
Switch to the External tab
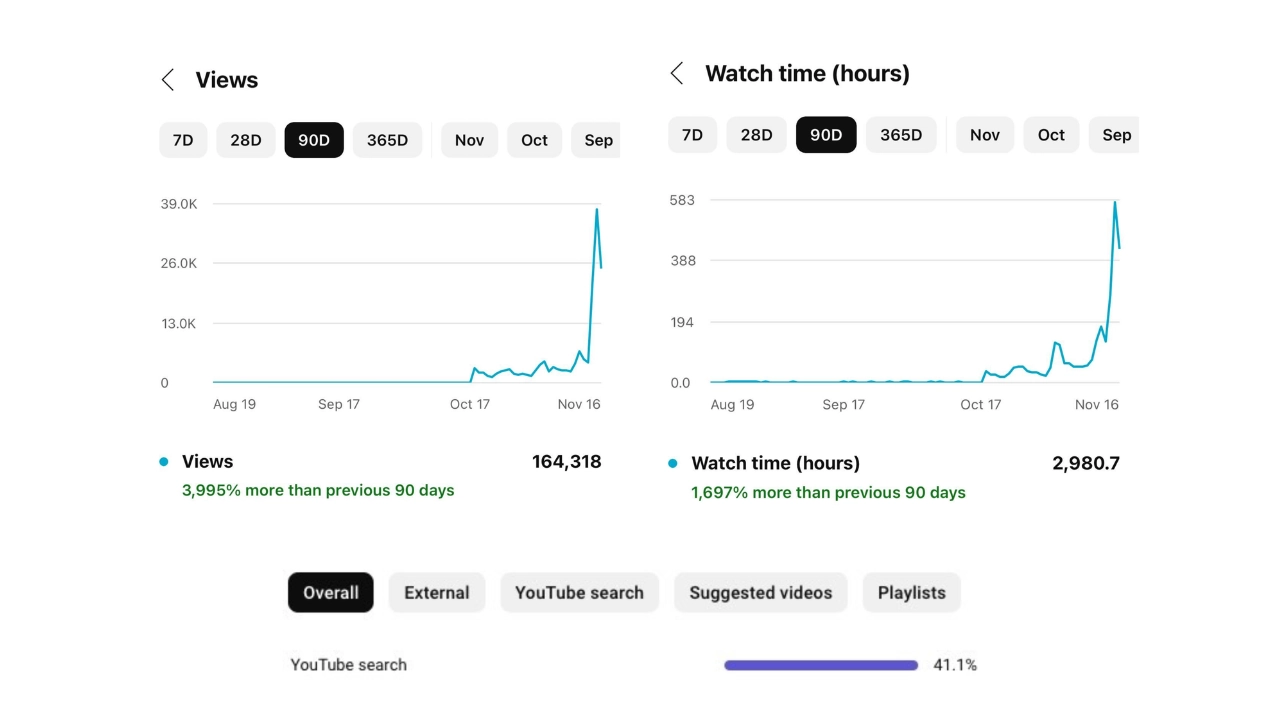coord(437,592)
